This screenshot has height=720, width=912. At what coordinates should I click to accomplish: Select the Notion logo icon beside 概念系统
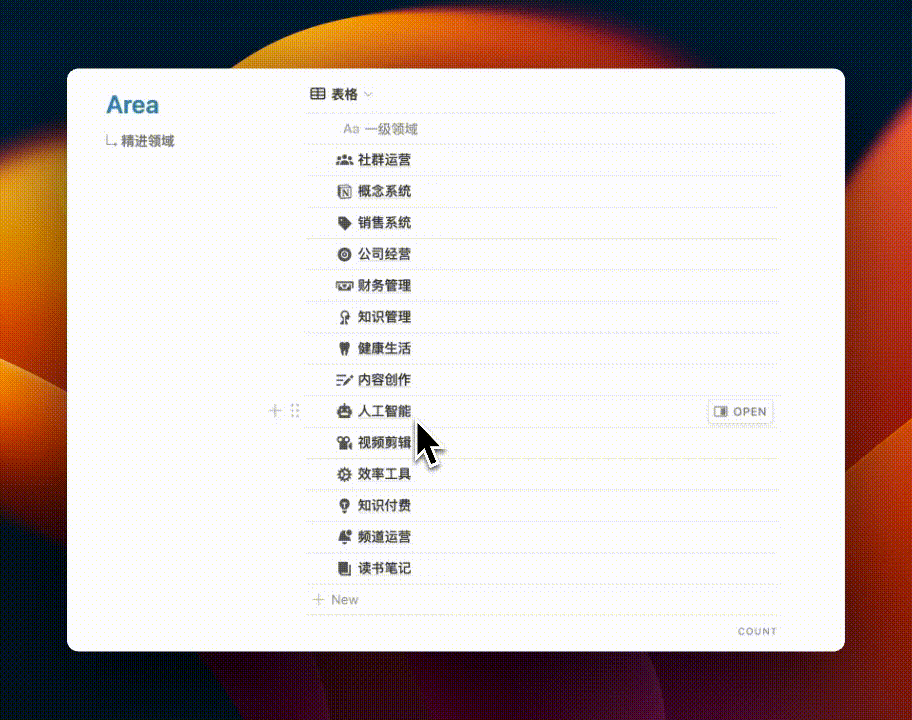pyautogui.click(x=344, y=191)
